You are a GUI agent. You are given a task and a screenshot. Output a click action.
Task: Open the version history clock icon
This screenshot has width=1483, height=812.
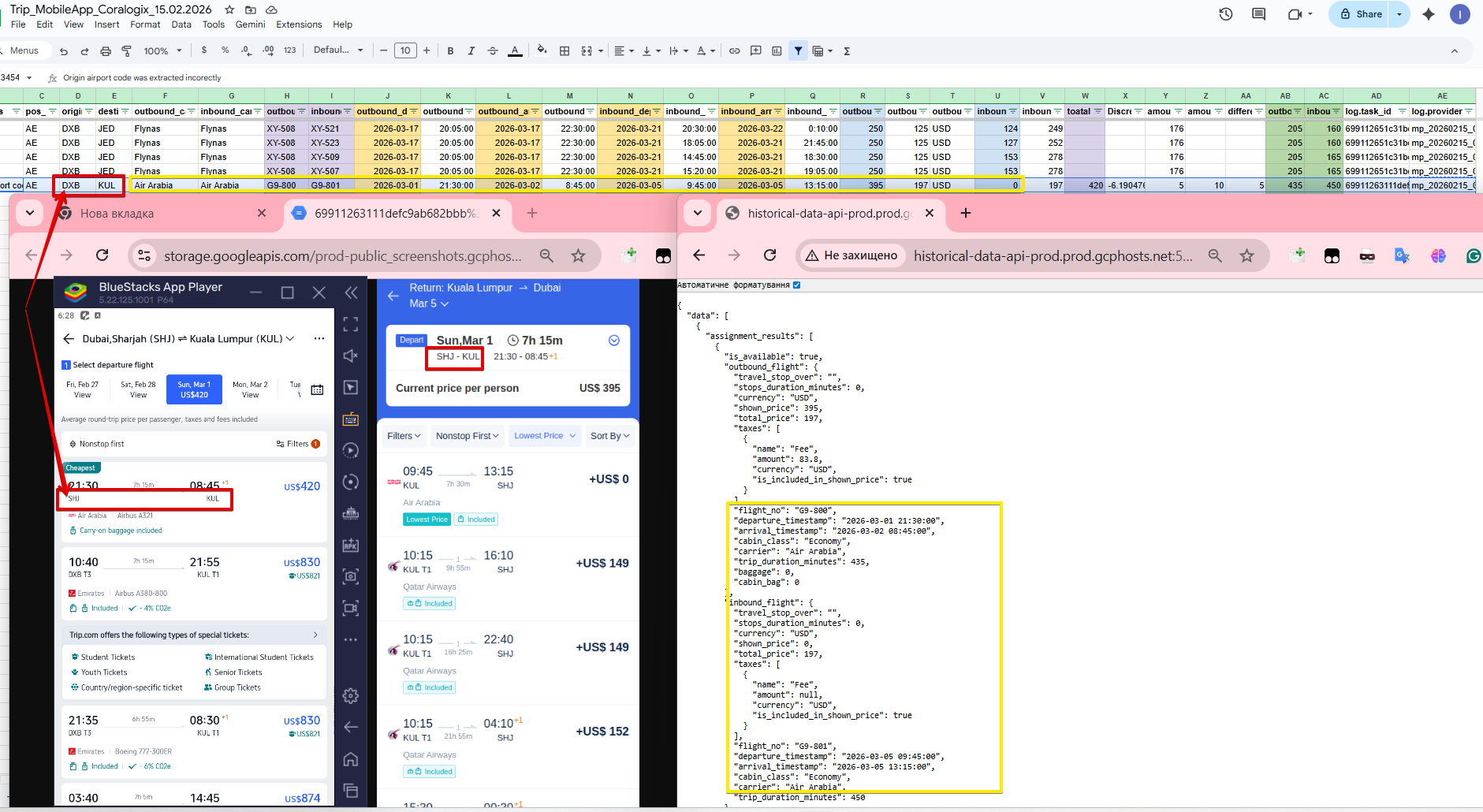tap(1225, 14)
